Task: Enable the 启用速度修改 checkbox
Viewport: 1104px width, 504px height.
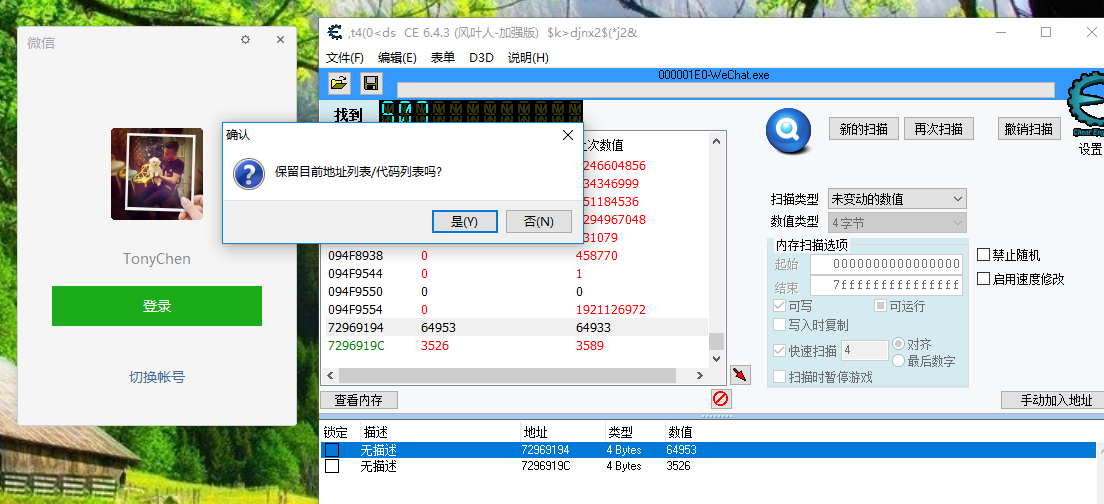Action: pos(984,279)
